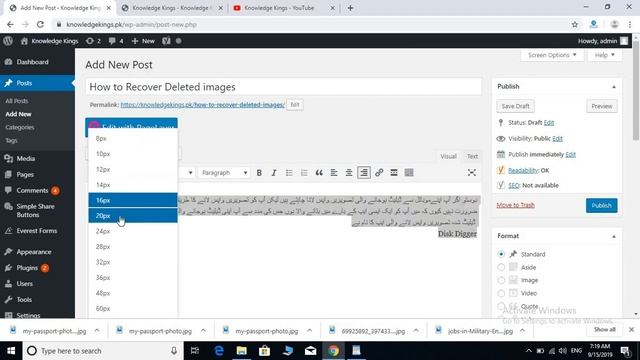640x360 pixels.
Task: Select the Standard post format
Action: click(x=501, y=254)
